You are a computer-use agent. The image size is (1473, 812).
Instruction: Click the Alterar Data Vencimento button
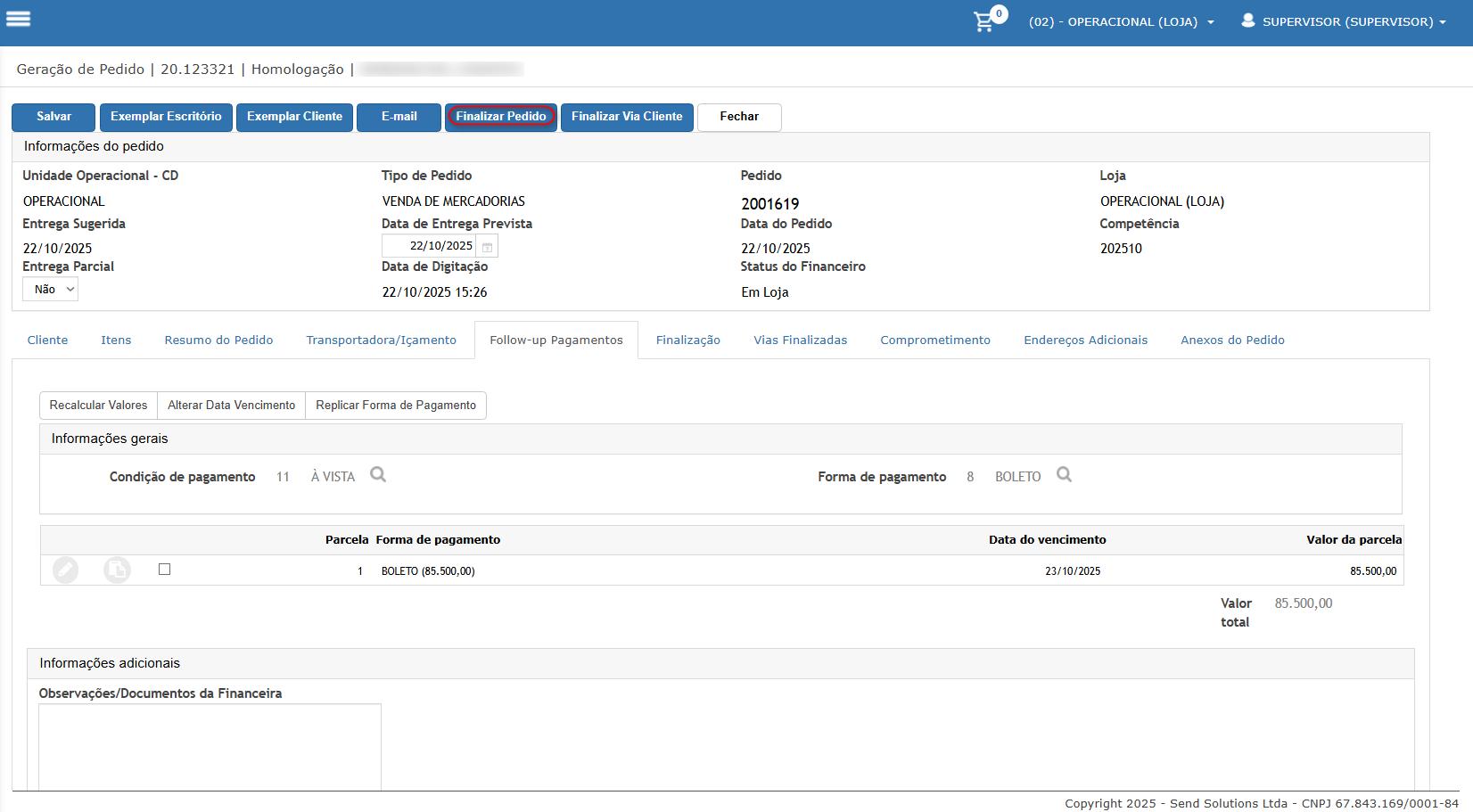231,406
